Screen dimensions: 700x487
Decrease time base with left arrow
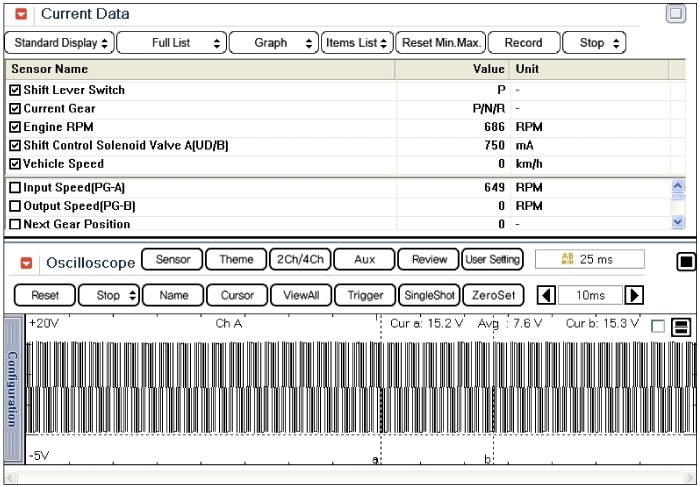coord(546,295)
